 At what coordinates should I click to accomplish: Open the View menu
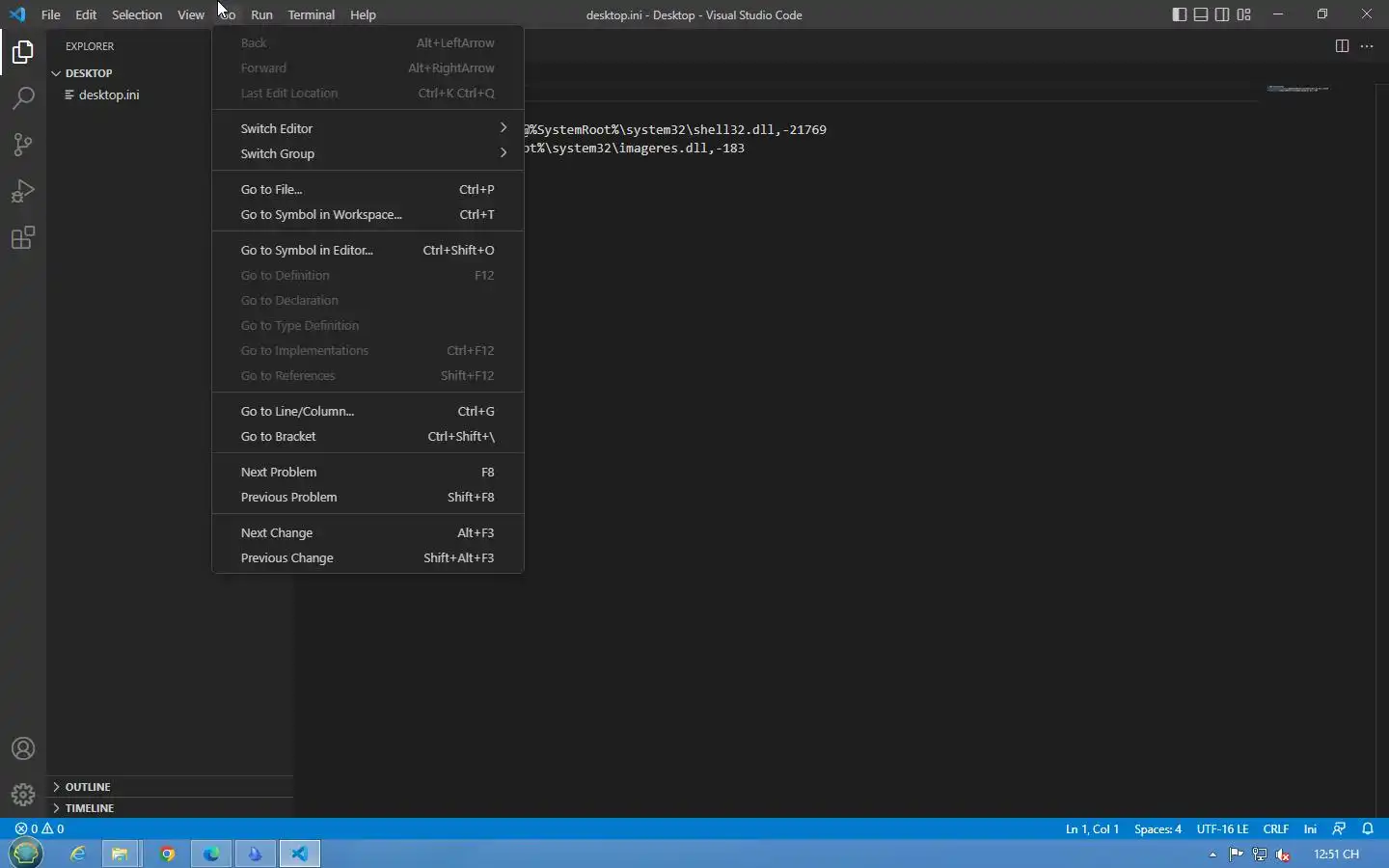click(191, 14)
